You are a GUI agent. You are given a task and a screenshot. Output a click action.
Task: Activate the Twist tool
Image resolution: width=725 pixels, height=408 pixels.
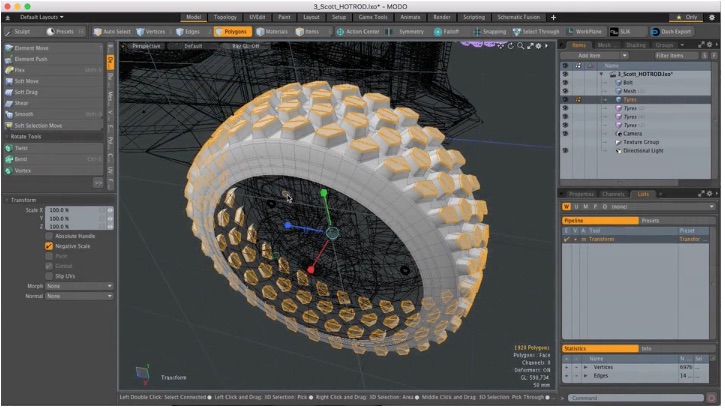click(53, 148)
